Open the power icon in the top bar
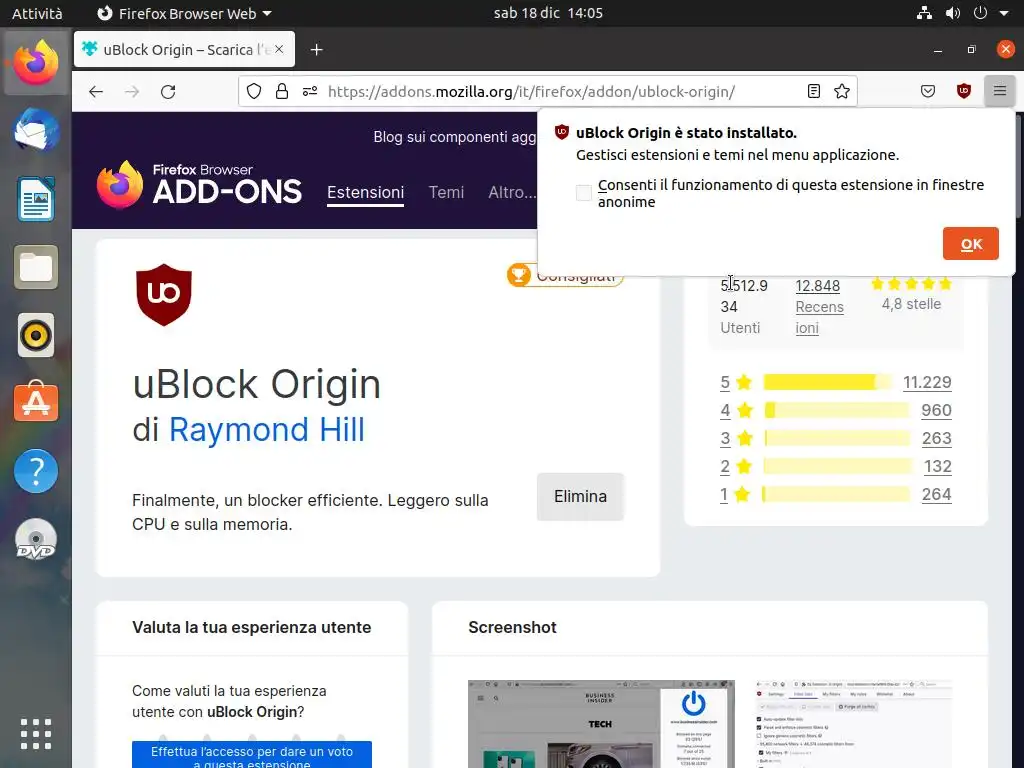The image size is (1024, 768). (x=980, y=12)
